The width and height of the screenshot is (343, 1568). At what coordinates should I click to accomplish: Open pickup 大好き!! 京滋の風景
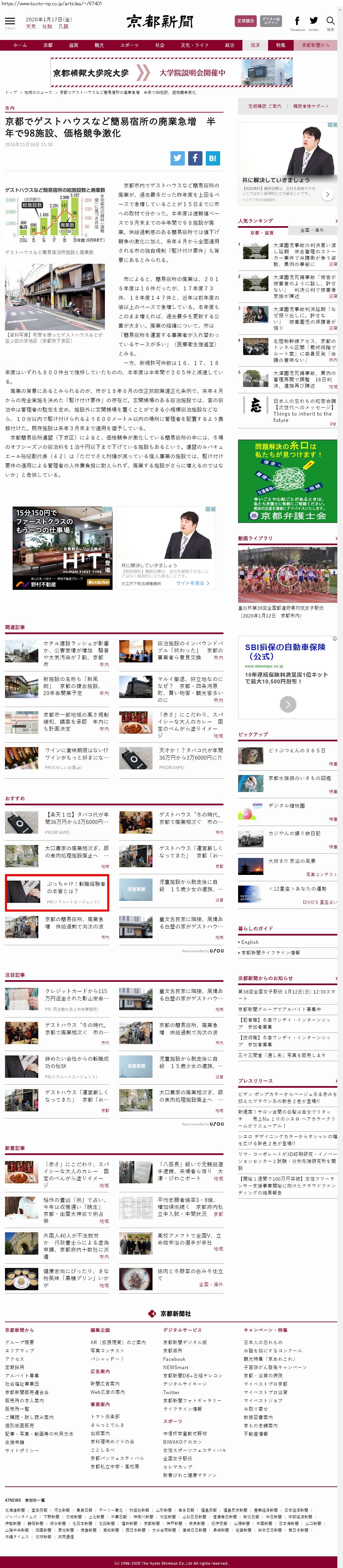coord(292,861)
